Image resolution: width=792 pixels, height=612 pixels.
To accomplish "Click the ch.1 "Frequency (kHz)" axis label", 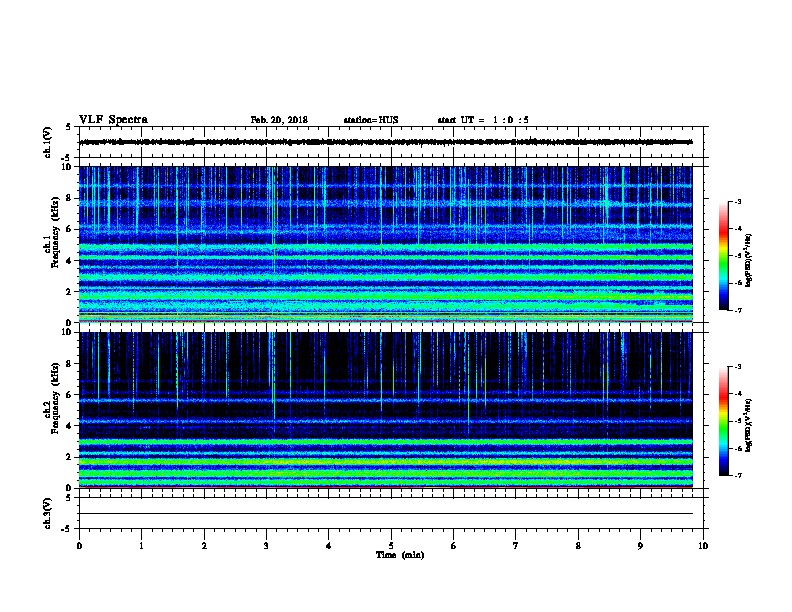I will pos(55,232).
